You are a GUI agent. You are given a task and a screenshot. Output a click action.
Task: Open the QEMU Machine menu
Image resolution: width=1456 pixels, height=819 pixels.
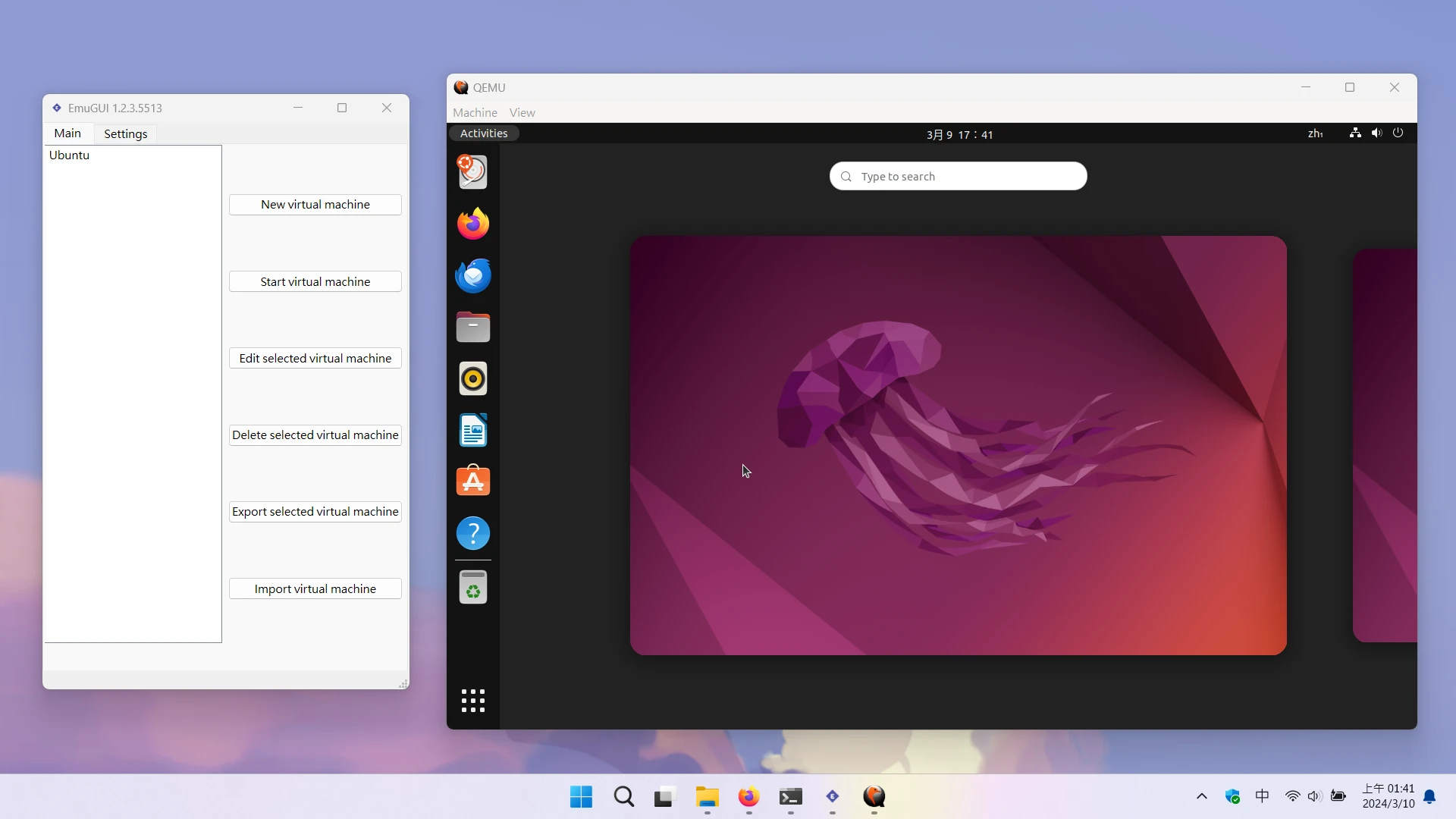tap(475, 112)
